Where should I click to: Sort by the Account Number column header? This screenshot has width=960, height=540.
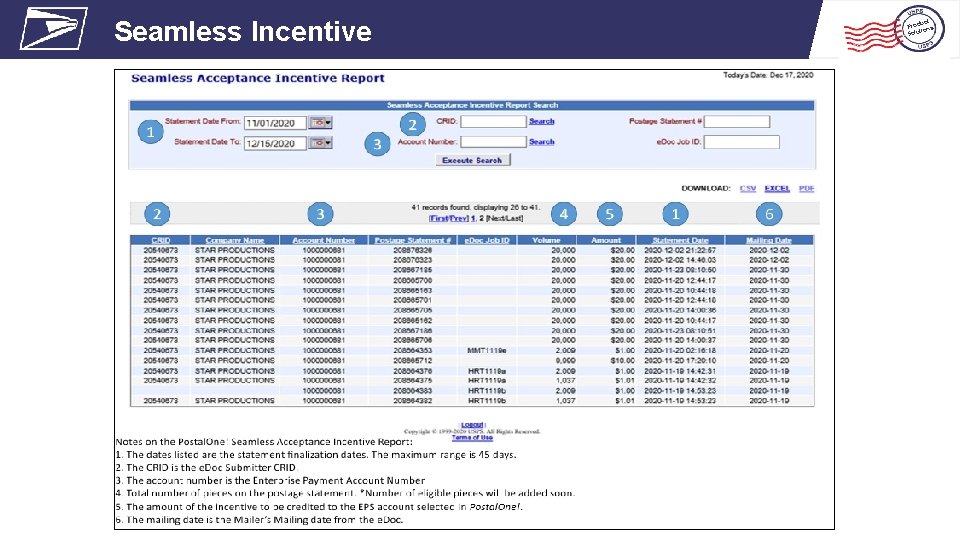[323, 240]
